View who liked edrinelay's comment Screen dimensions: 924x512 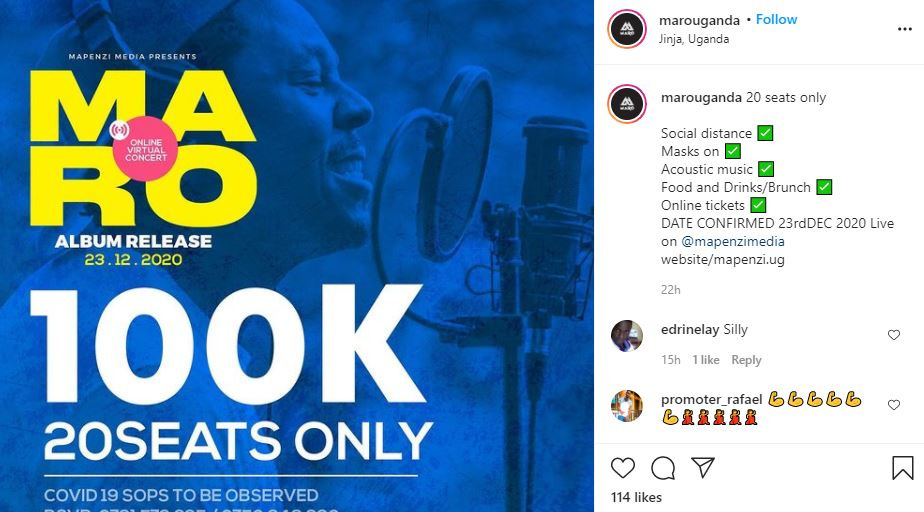pos(705,360)
